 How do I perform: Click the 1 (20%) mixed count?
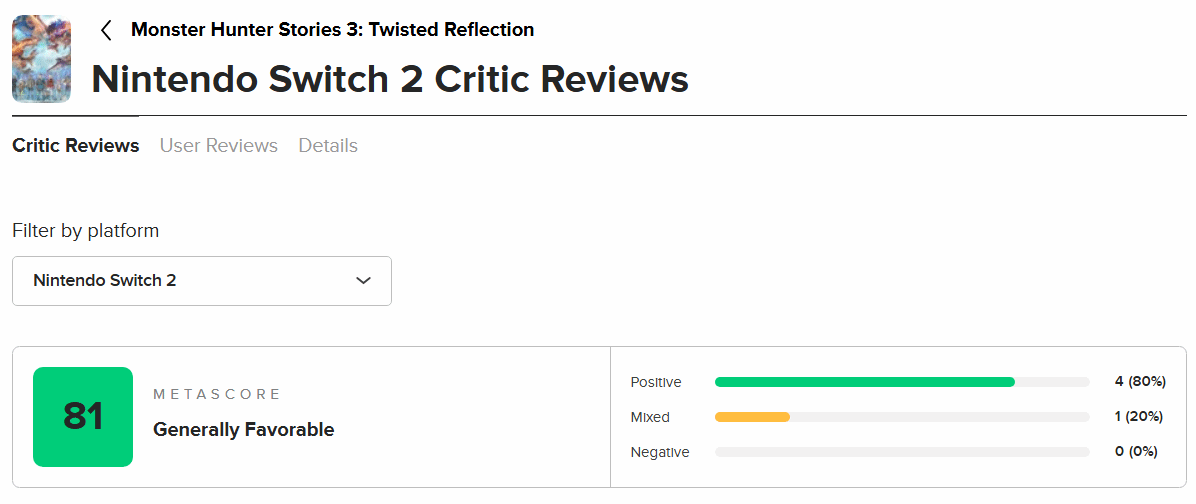[x=1139, y=417]
